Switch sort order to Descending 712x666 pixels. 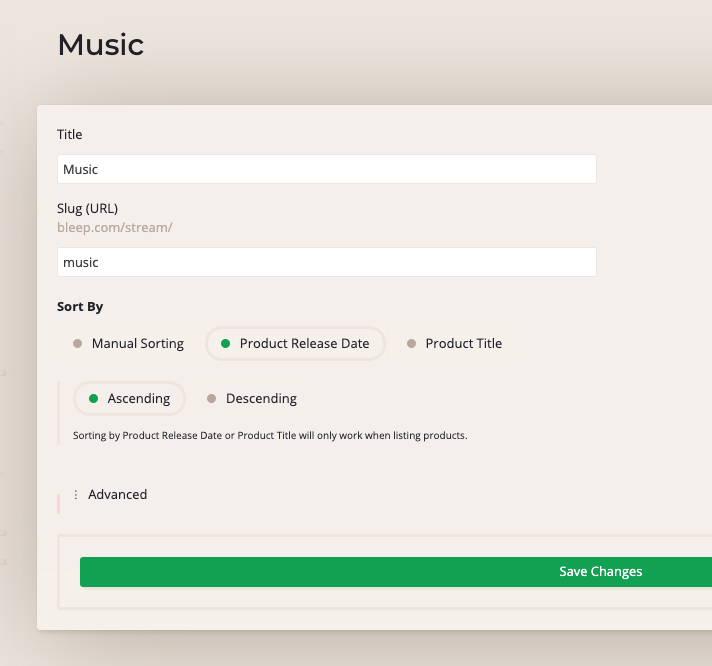tap(261, 399)
